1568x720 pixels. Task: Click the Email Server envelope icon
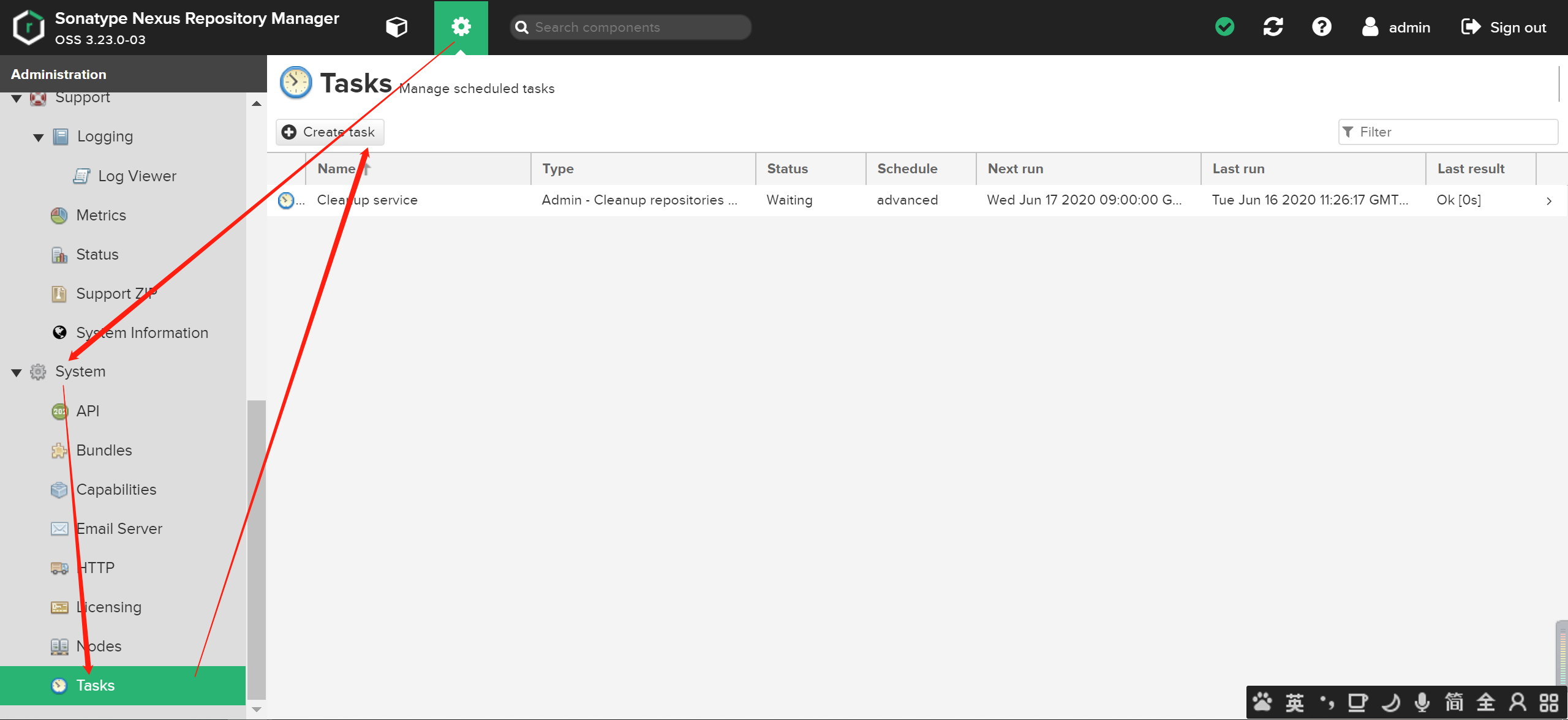click(x=59, y=529)
